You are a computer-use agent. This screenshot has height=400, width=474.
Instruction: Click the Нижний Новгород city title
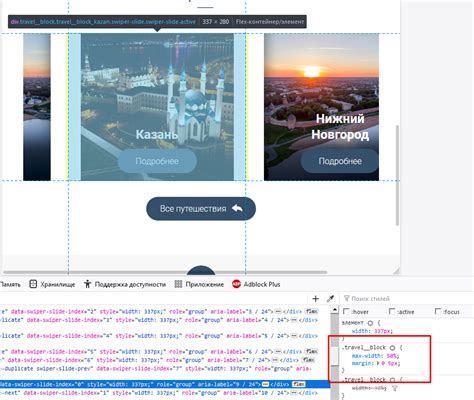click(x=340, y=127)
